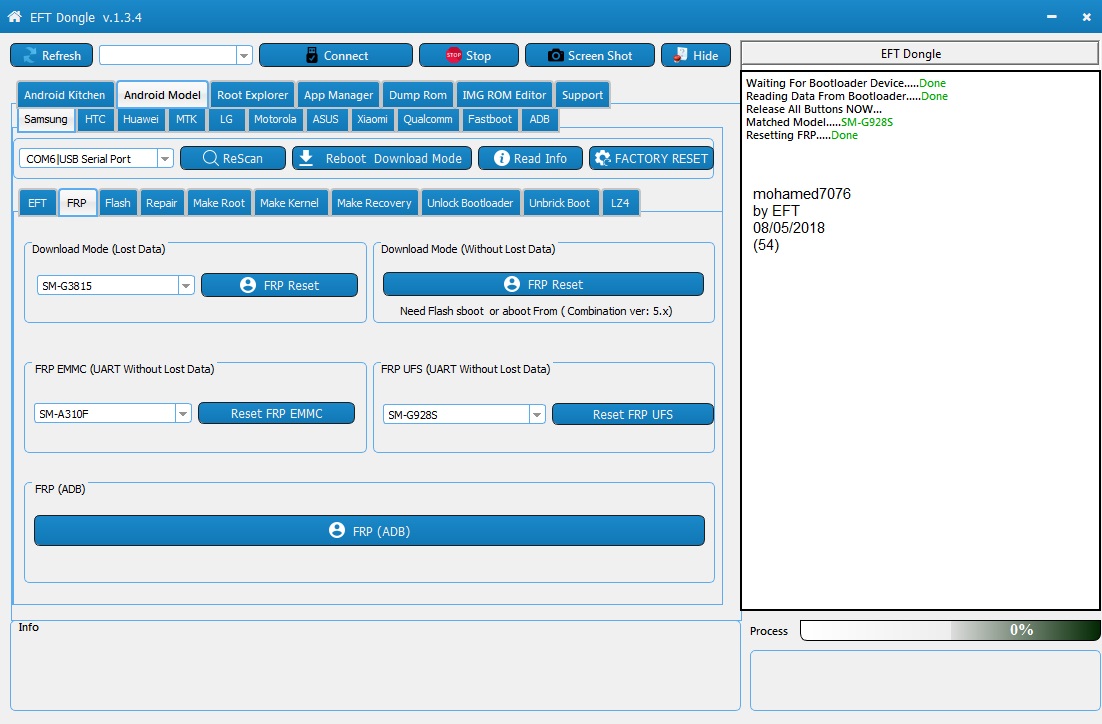Click the Process progress bar

[949, 630]
